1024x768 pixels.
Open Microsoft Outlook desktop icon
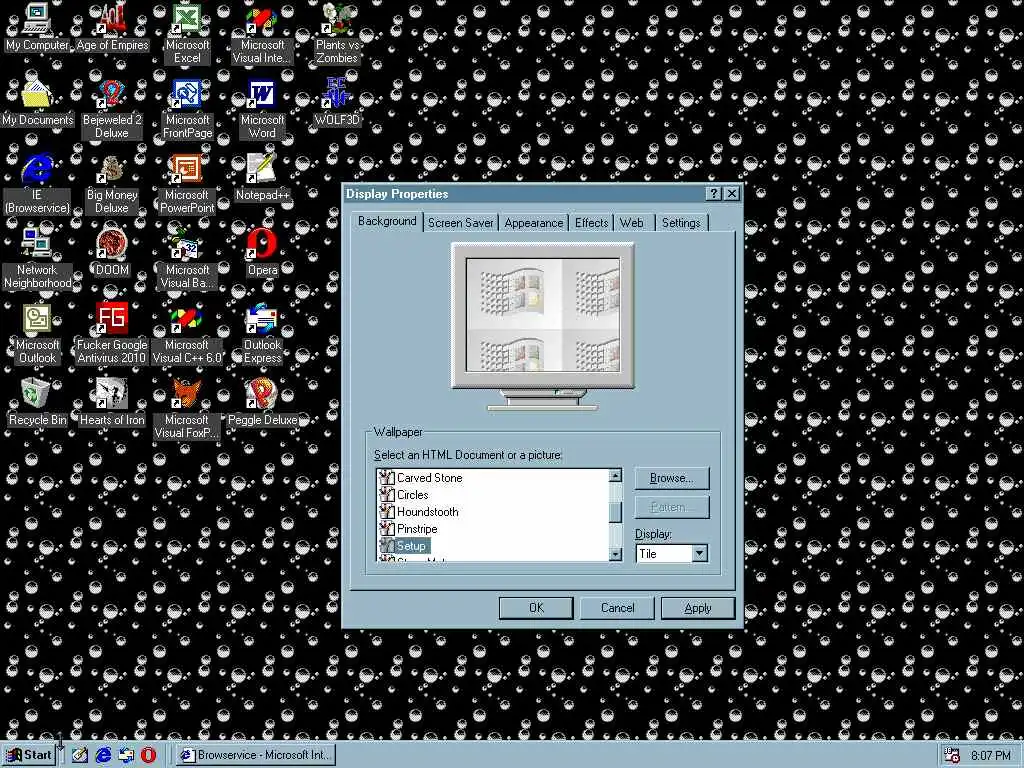(37, 334)
